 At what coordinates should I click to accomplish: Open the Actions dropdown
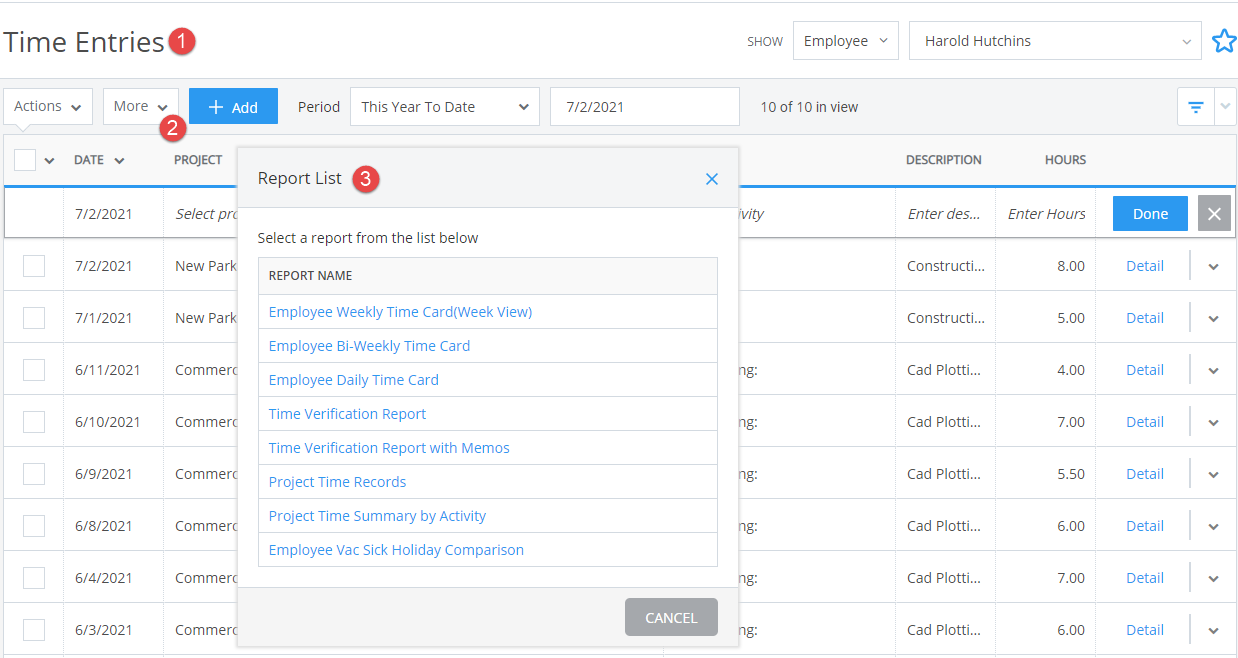pos(48,107)
